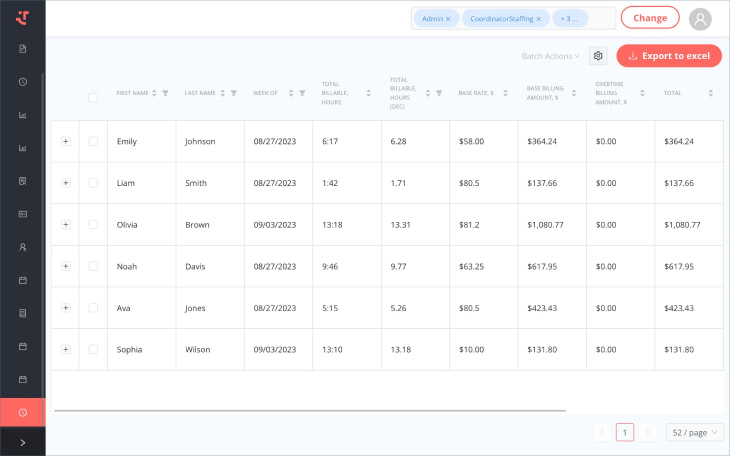730x456 pixels.
Task: Click the Week Of filter icon
Action: [x=302, y=93]
